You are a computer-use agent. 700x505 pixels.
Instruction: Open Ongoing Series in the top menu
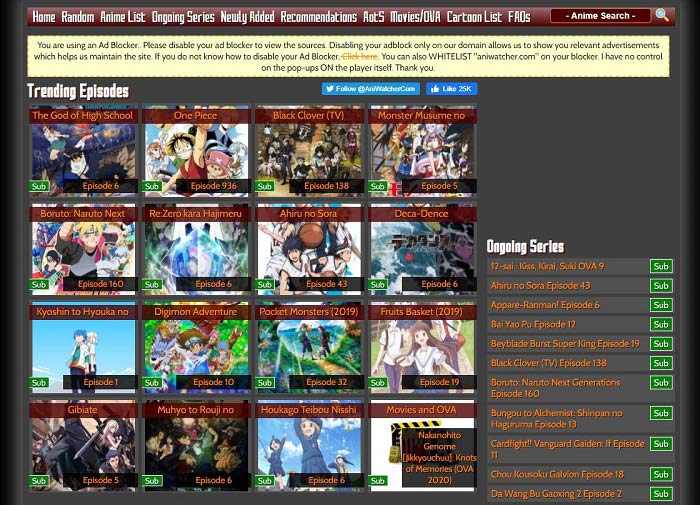183,17
